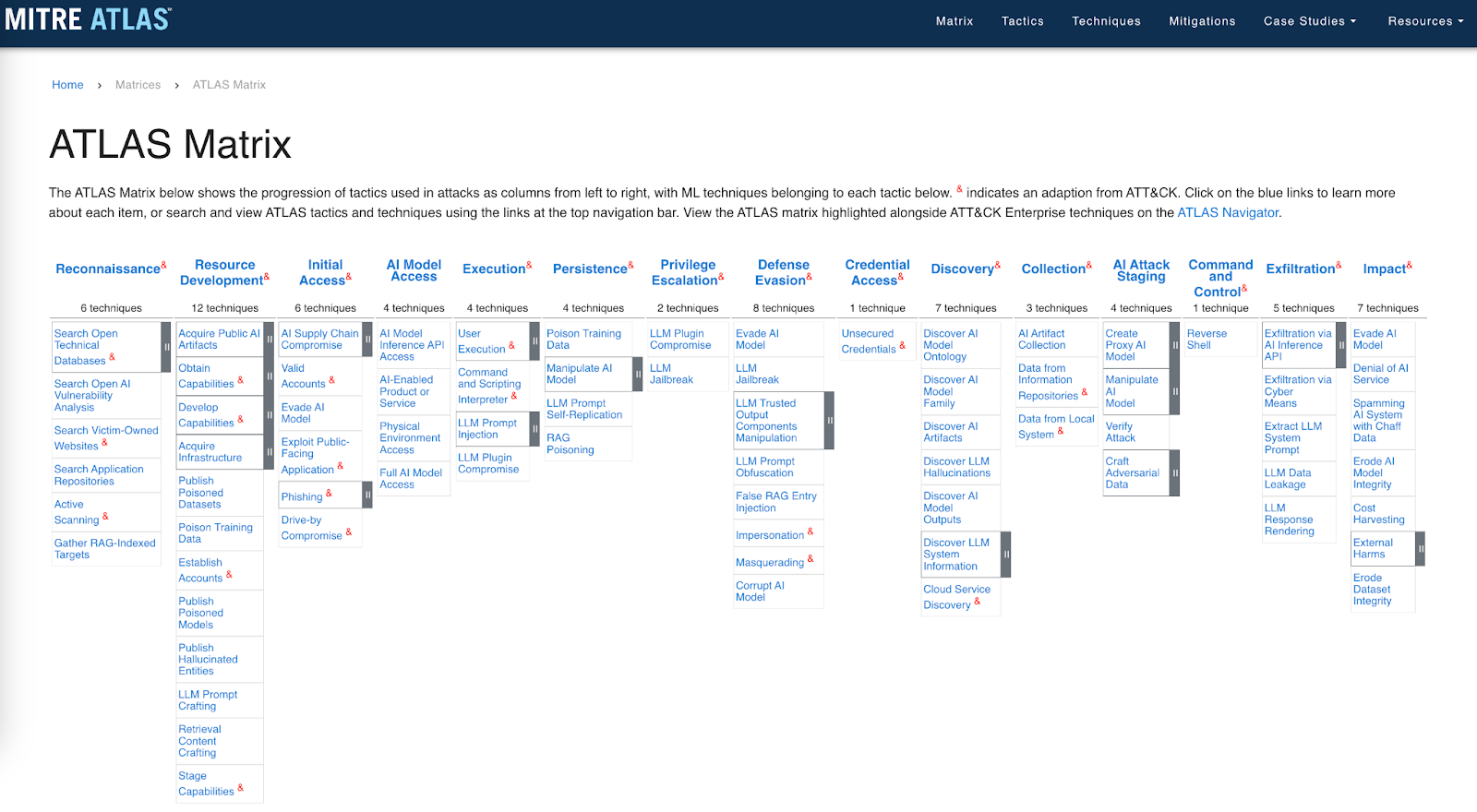The width and height of the screenshot is (1477, 812).
Task: Open Masquerading technique
Action: [770, 562]
